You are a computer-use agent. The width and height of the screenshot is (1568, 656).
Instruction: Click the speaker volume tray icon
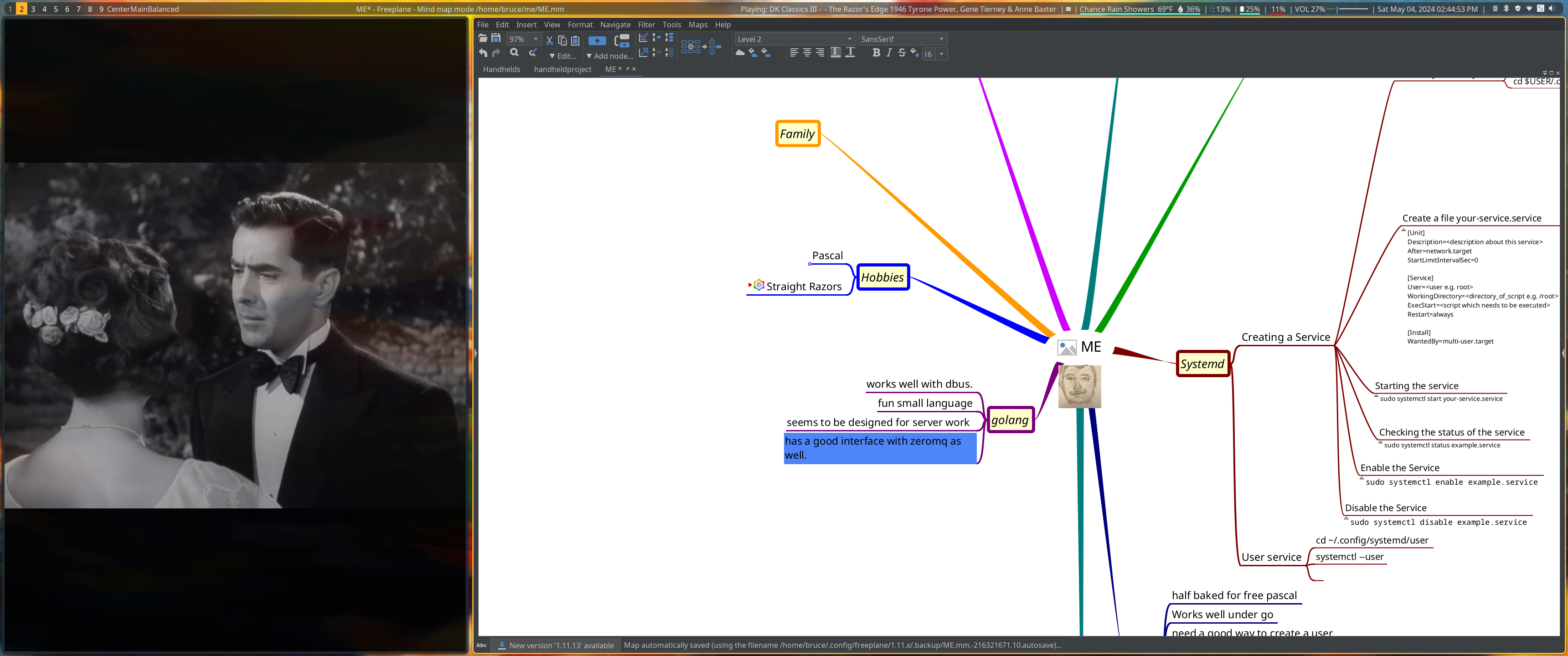[1552, 9]
